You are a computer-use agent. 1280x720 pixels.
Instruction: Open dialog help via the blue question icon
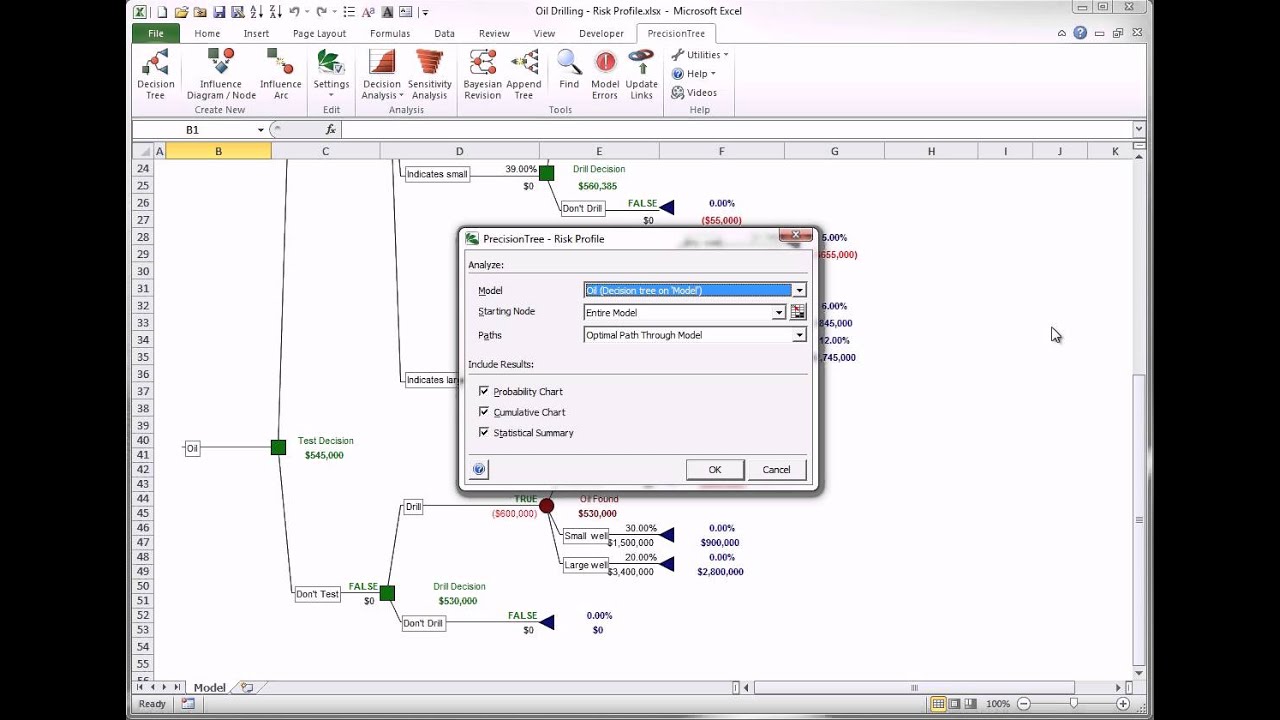tap(479, 469)
